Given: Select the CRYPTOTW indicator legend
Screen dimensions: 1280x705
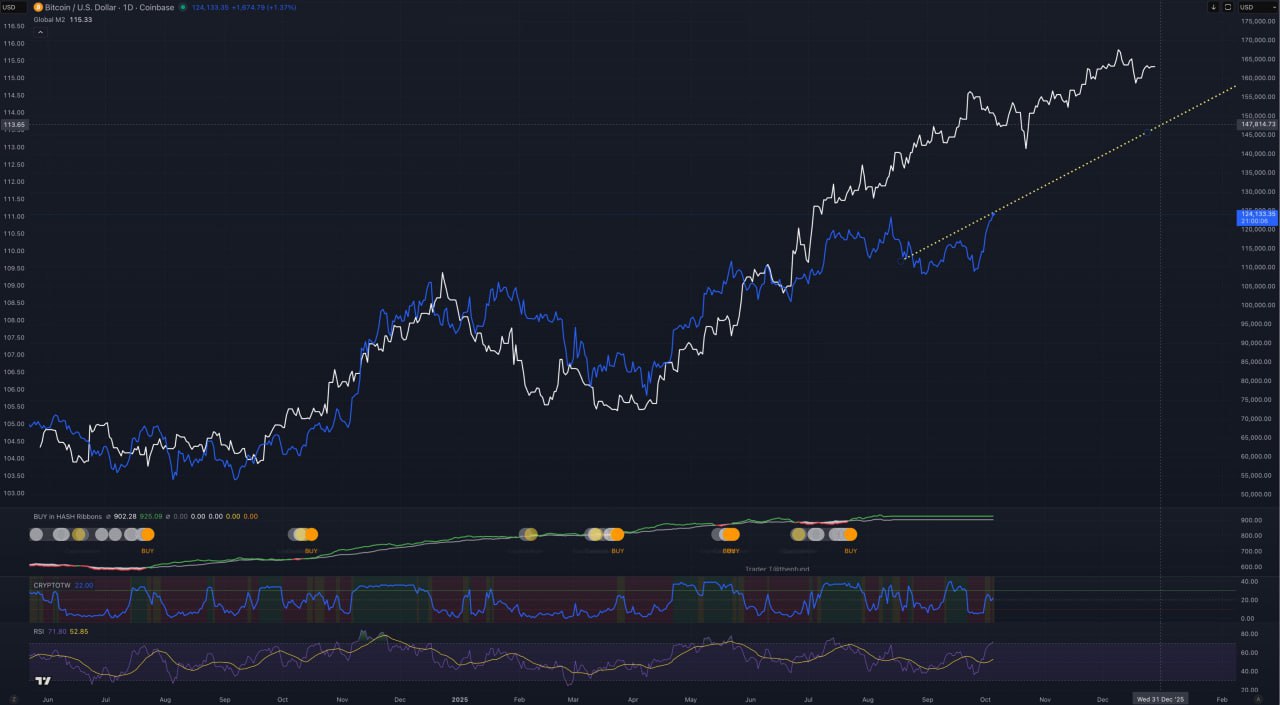Looking at the screenshot, I should [x=52, y=585].
